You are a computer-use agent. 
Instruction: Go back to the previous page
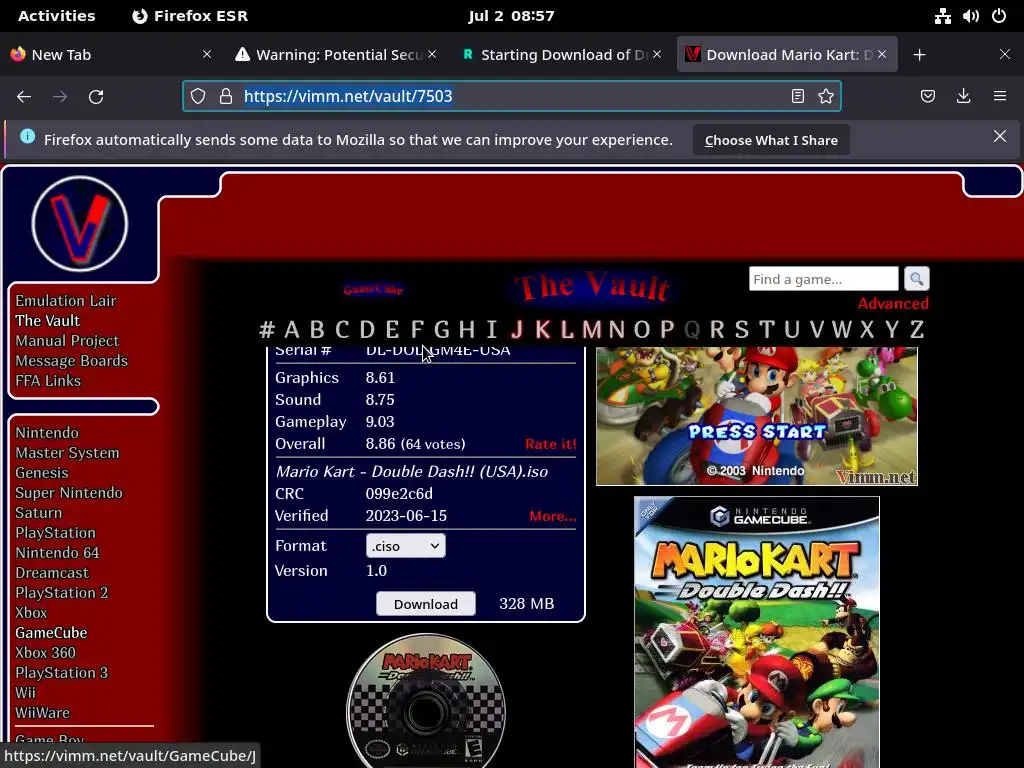24,97
